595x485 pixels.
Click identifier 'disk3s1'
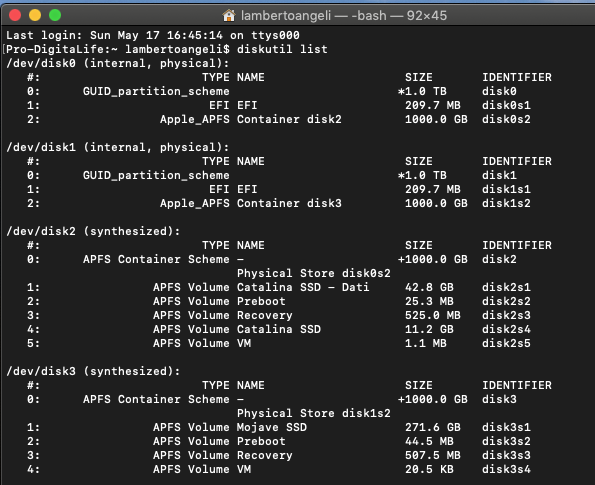506,427
